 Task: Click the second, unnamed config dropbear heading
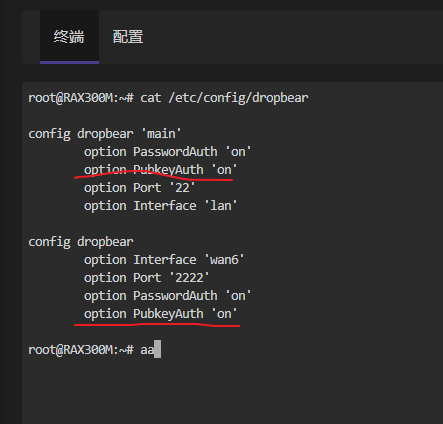(x=81, y=242)
